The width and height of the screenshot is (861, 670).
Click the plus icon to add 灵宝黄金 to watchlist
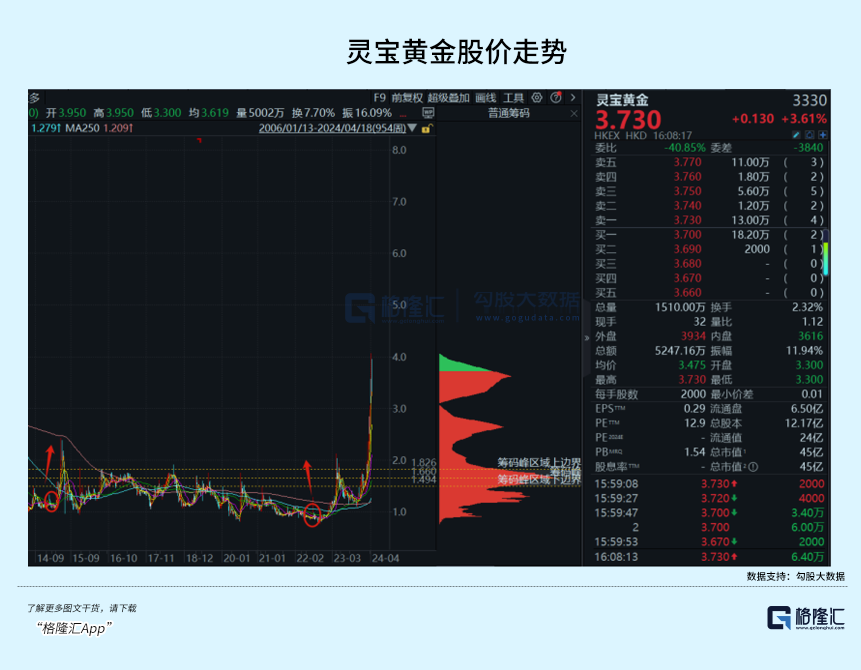(822, 133)
